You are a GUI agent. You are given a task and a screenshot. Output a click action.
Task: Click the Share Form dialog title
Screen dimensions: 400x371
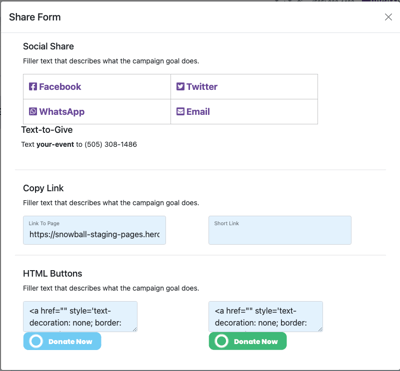click(35, 17)
